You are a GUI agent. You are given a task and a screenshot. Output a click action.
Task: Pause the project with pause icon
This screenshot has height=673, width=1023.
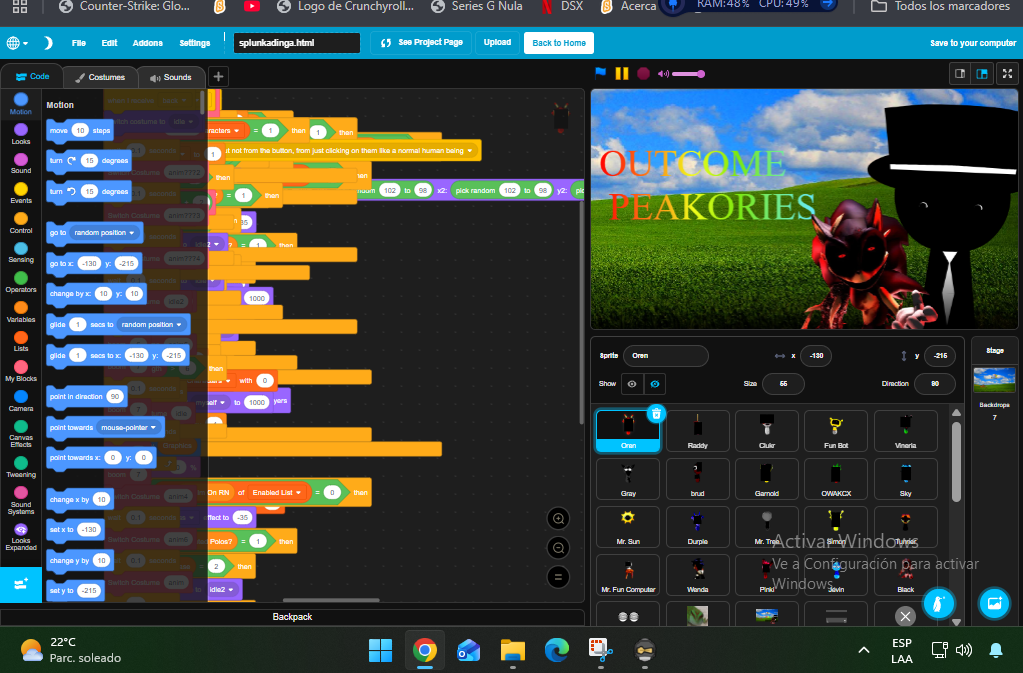tap(622, 73)
